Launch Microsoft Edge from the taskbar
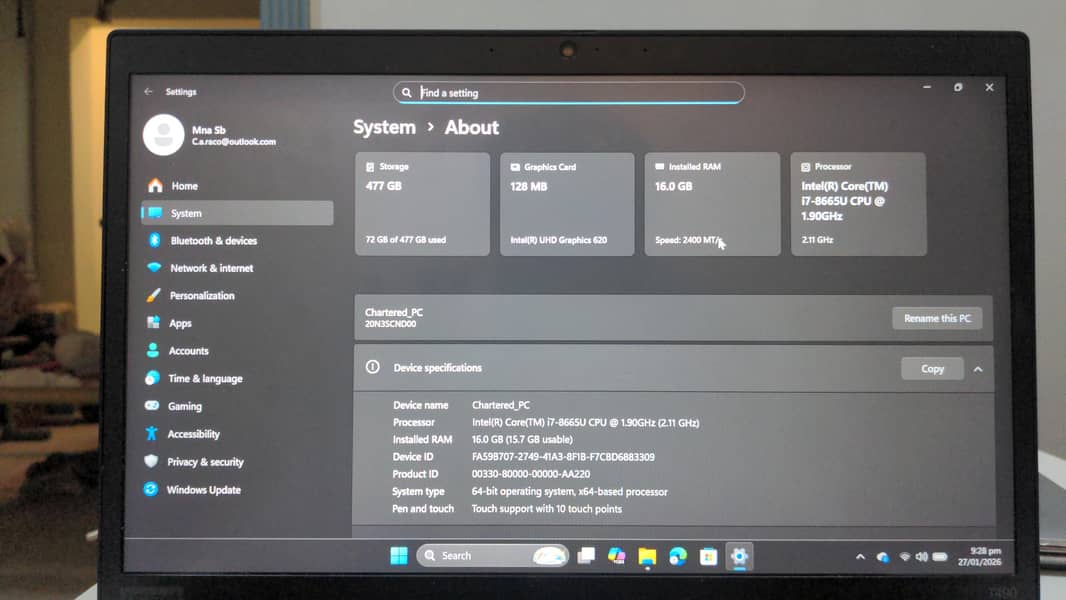Screen dimensions: 1066x600 pos(678,556)
